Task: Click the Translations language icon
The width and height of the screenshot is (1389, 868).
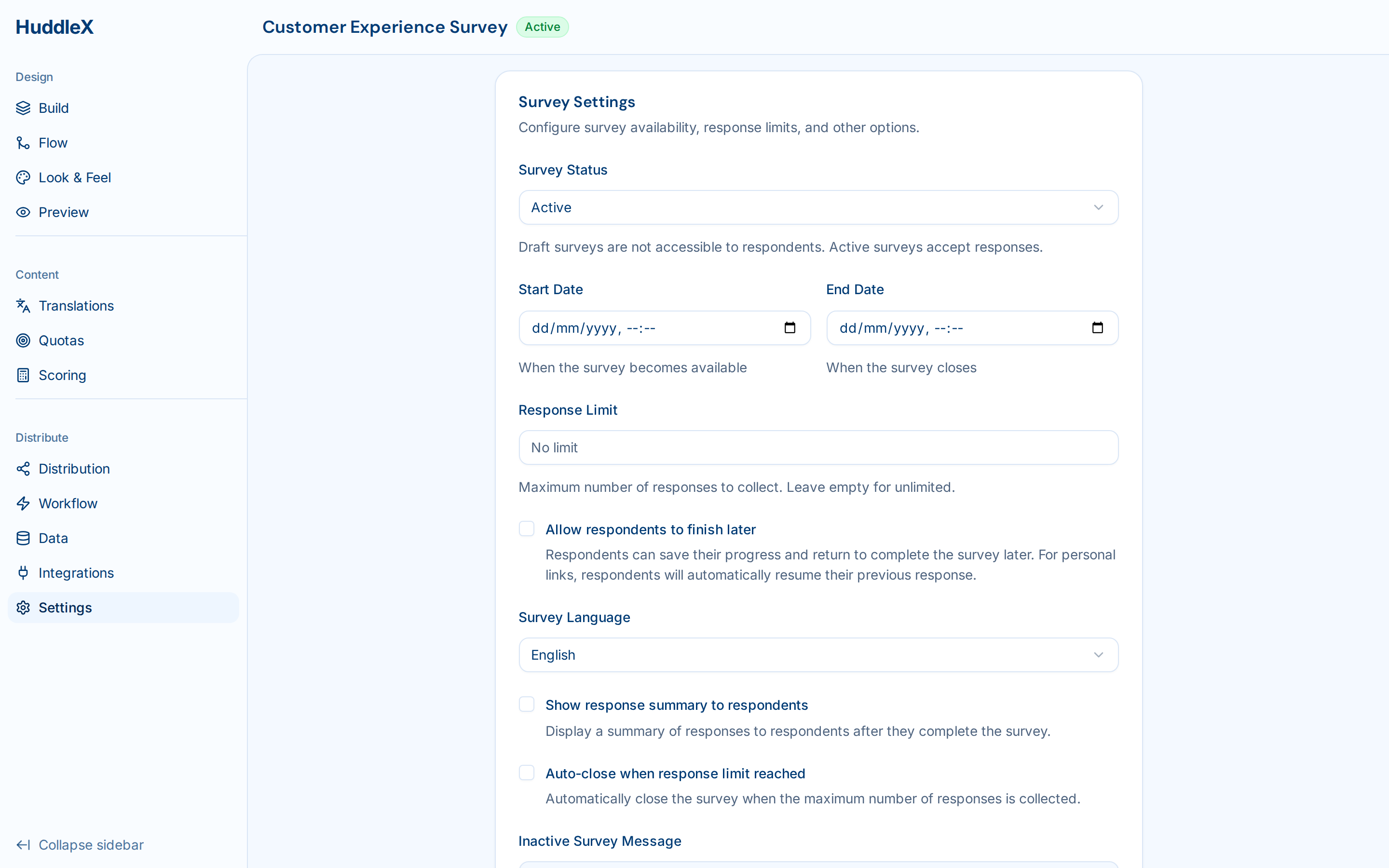Action: pyautogui.click(x=23, y=306)
